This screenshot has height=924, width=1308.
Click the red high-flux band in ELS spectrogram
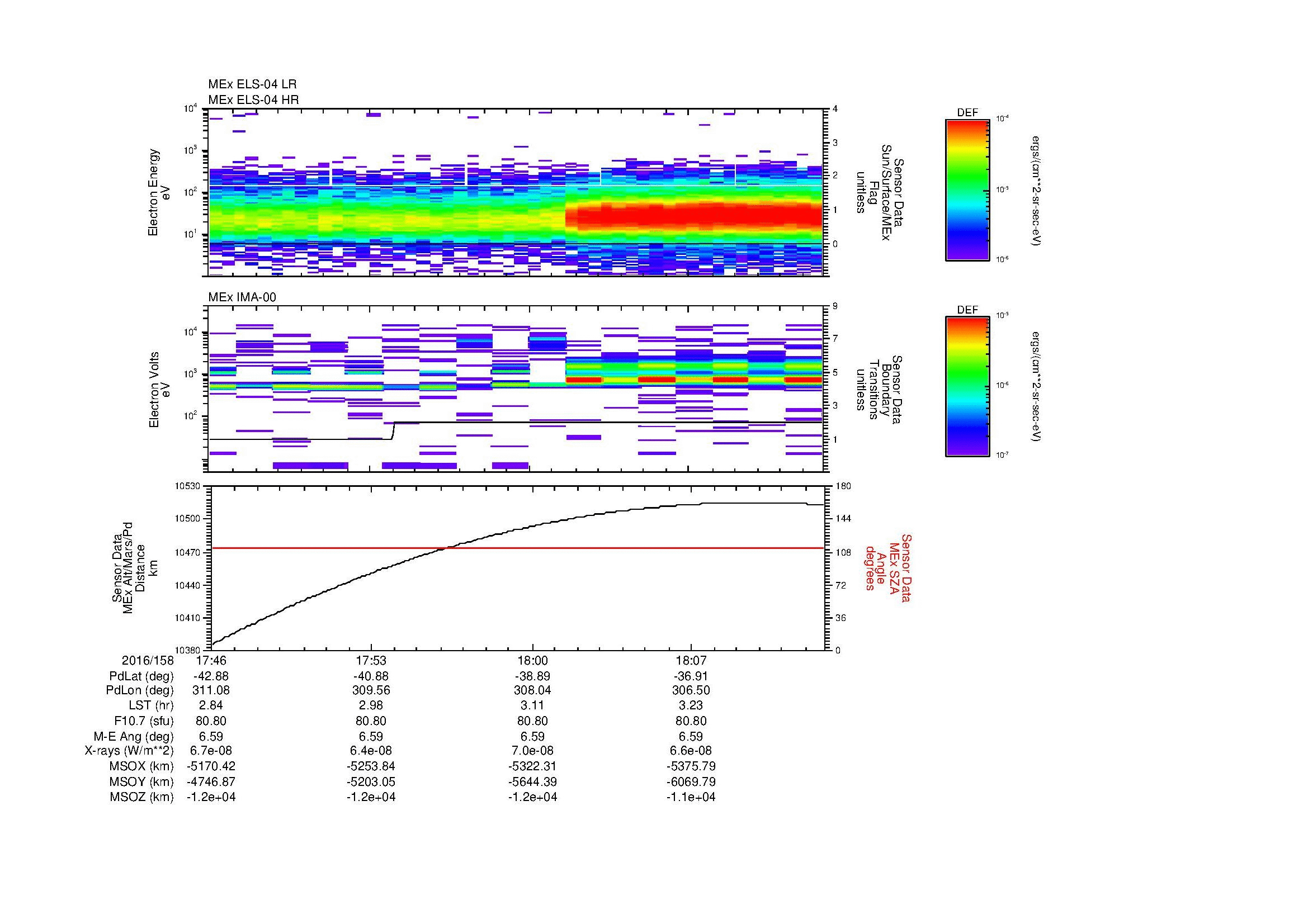pyautogui.click(x=695, y=216)
